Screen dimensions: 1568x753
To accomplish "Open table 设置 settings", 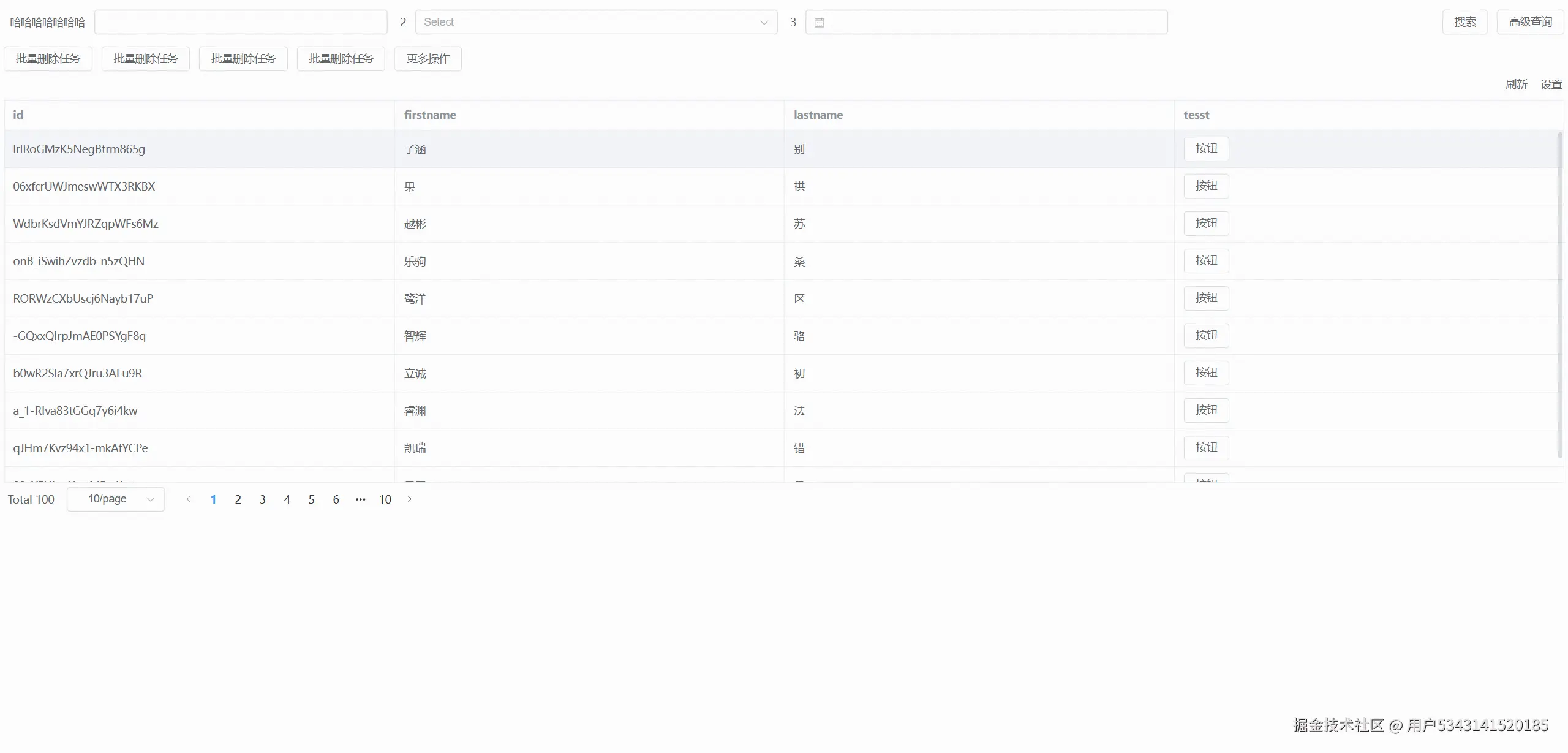I will [1551, 85].
